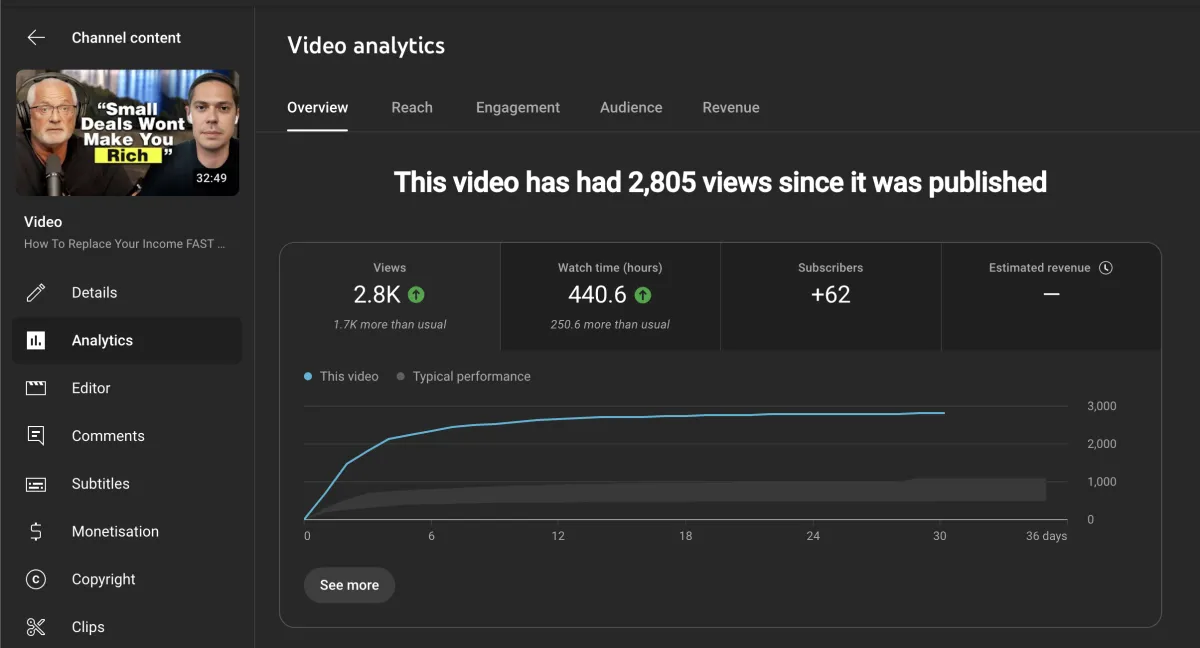
Task: Click the 'This video' blue legend dot
Action: click(308, 377)
